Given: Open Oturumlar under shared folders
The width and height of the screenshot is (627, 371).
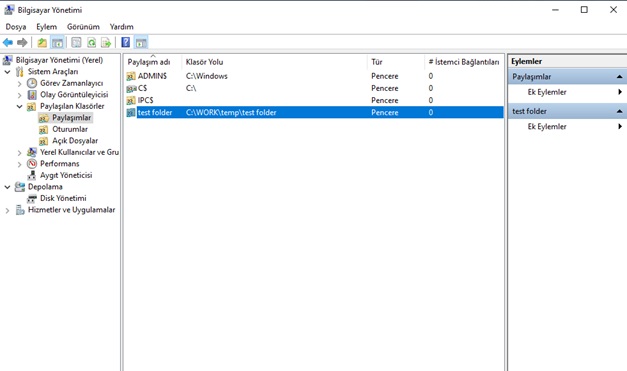Looking at the screenshot, I should click(70, 129).
